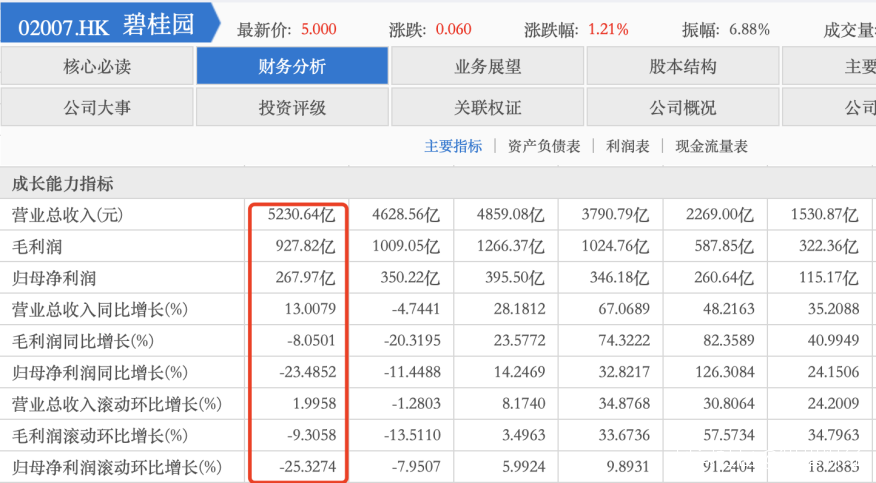
Task: Select the 主要指标 sub-link
Action: point(453,146)
